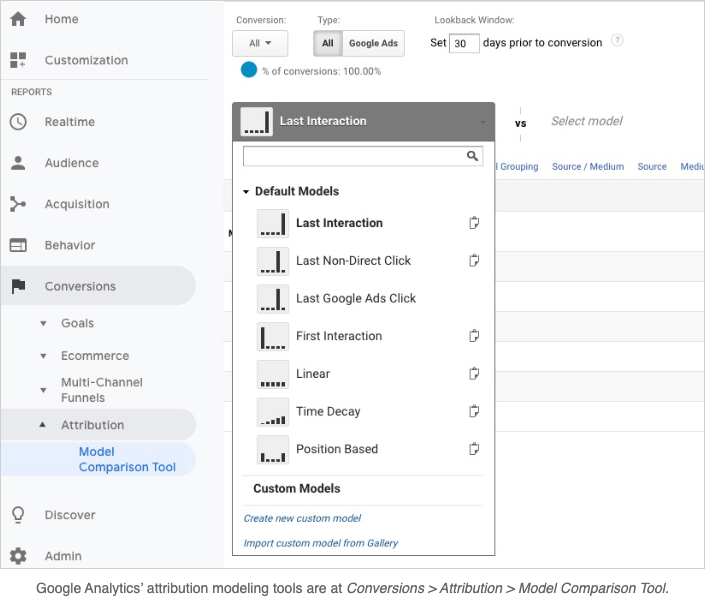Click the Position Based chart thumbnail
The width and height of the screenshot is (706, 607).
273,449
